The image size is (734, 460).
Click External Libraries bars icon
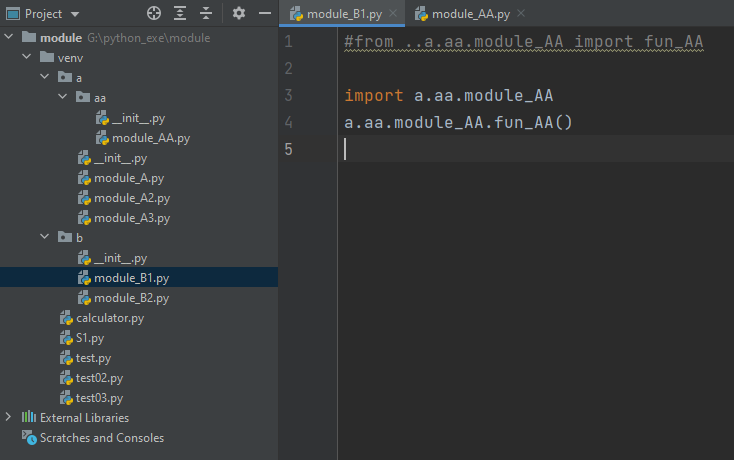[29, 416]
